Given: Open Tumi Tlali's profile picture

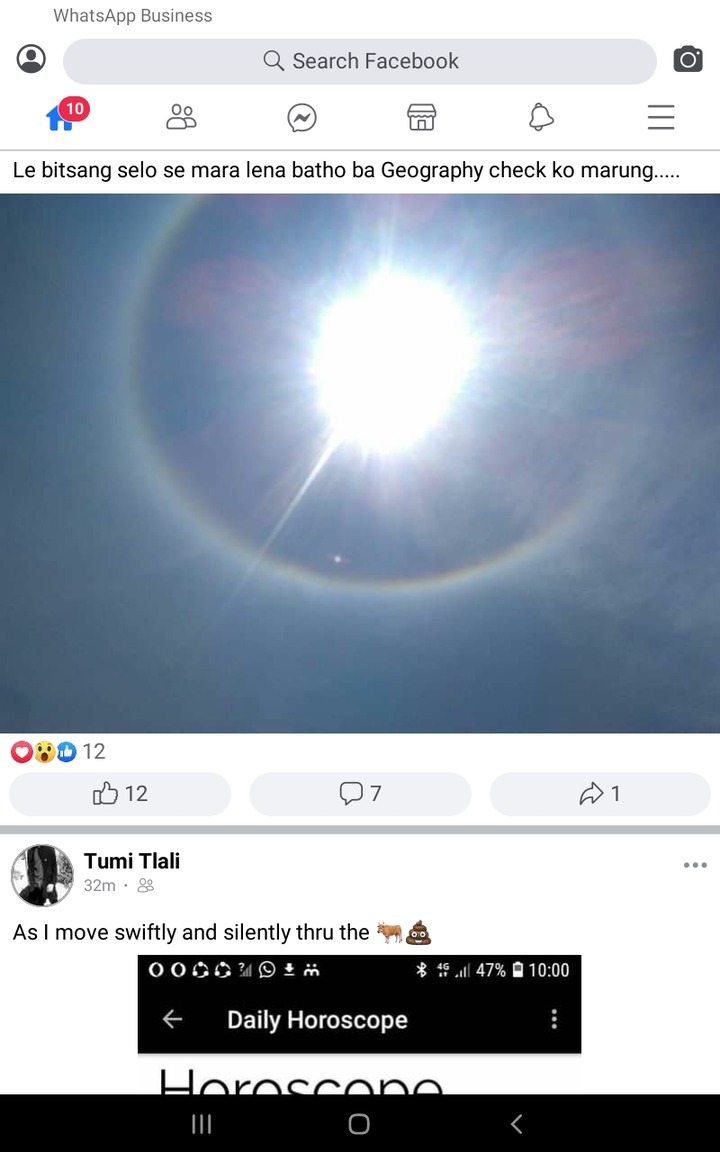Looking at the screenshot, I should [x=42, y=874].
